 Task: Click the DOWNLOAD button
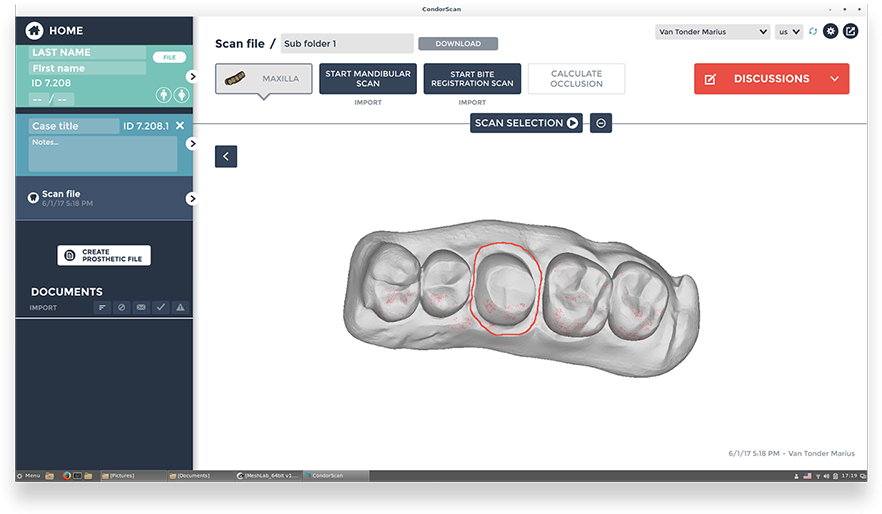[458, 43]
